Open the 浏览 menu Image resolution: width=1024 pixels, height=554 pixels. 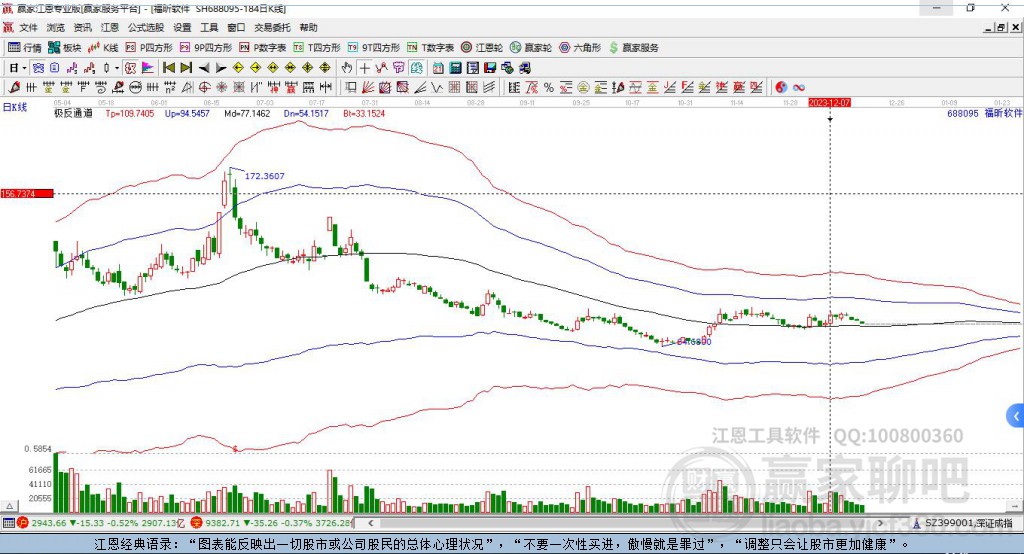tap(56, 27)
